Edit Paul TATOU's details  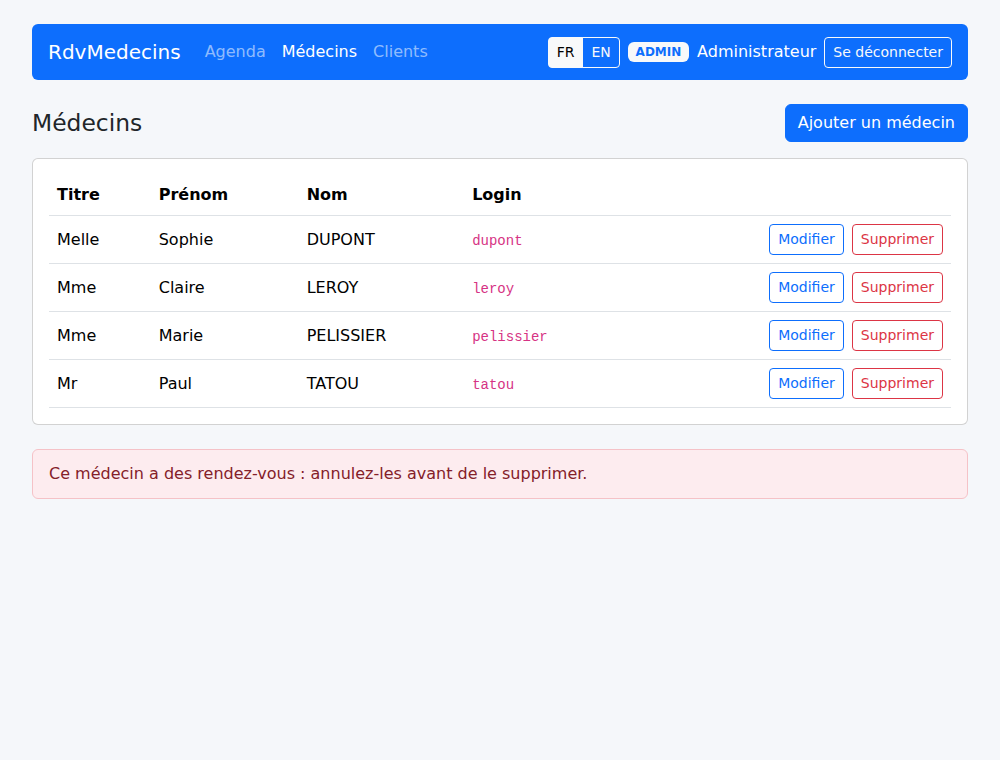pyautogui.click(x=806, y=383)
